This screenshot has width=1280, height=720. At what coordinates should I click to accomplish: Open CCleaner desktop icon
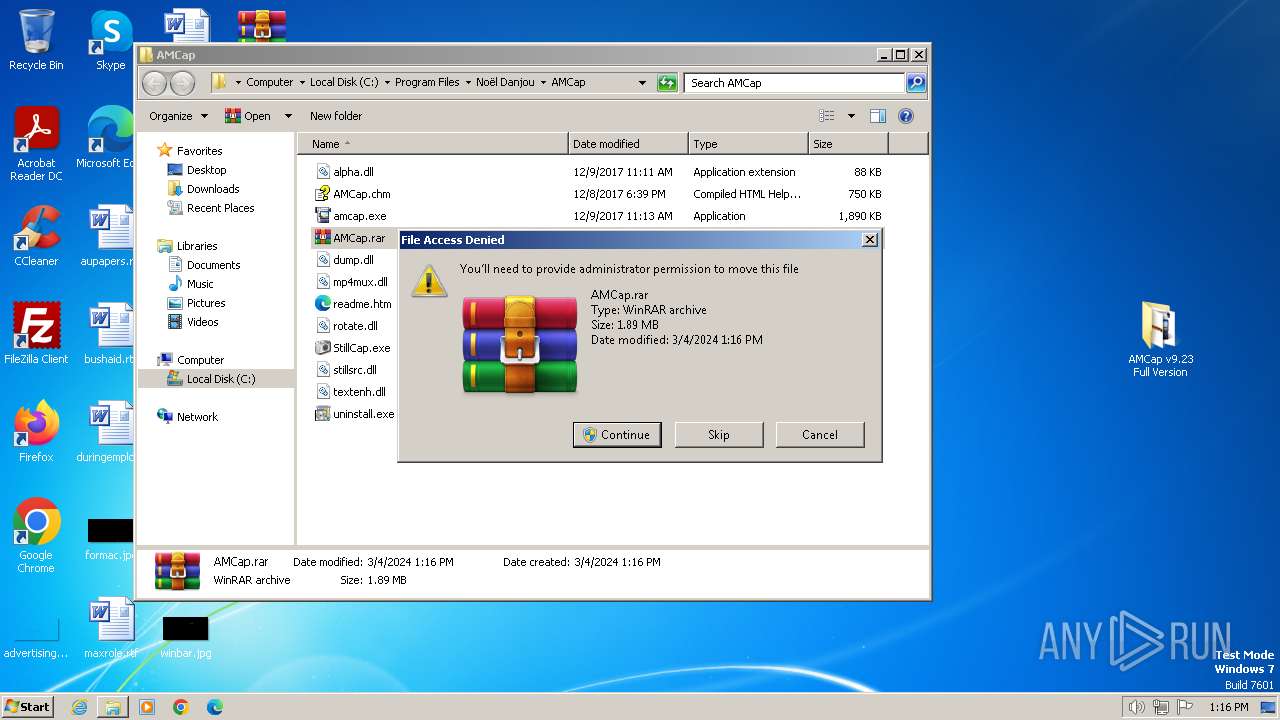[36, 236]
